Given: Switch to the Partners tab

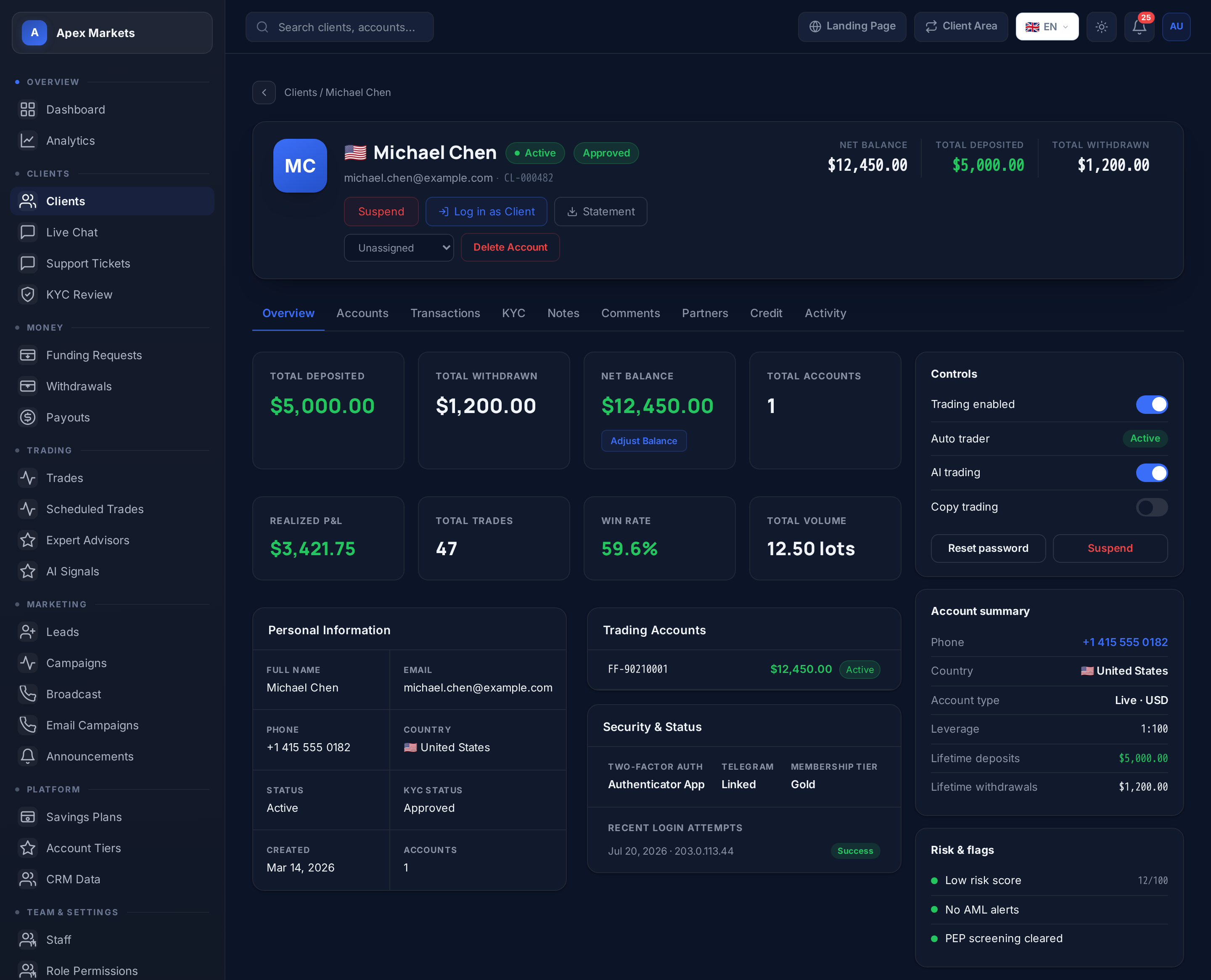Looking at the screenshot, I should [x=705, y=313].
